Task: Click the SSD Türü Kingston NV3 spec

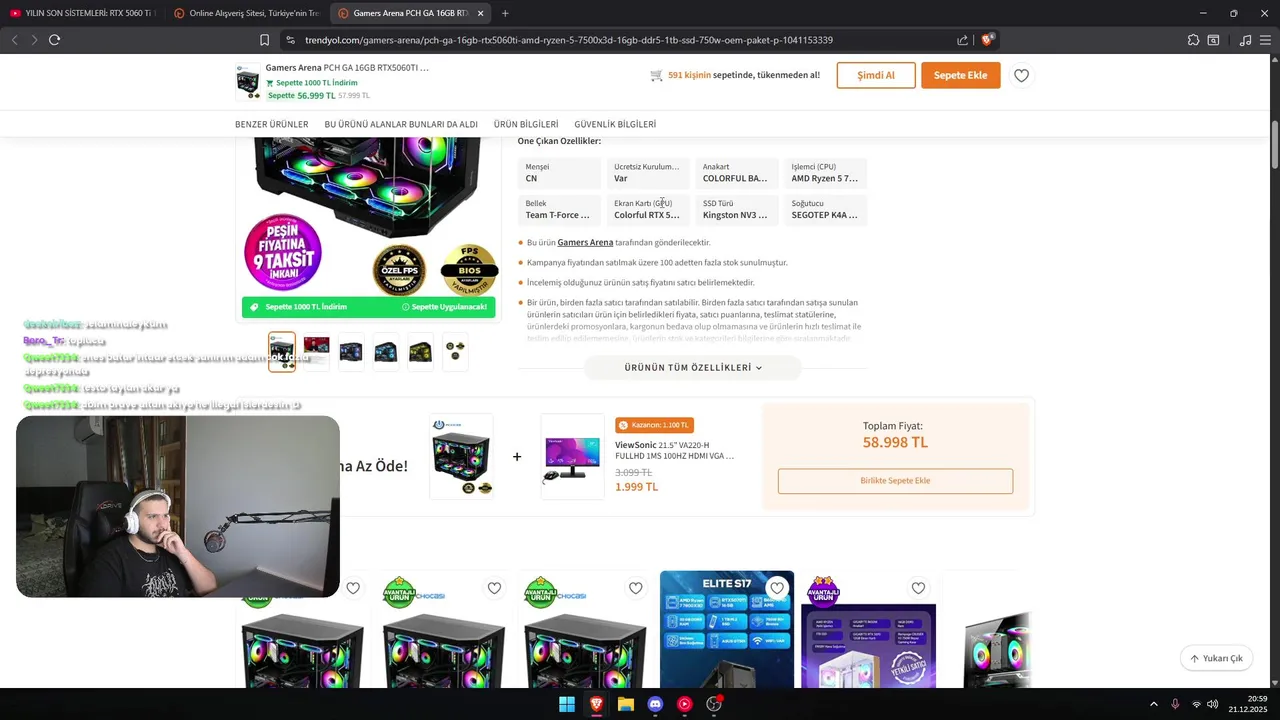Action: (736, 210)
